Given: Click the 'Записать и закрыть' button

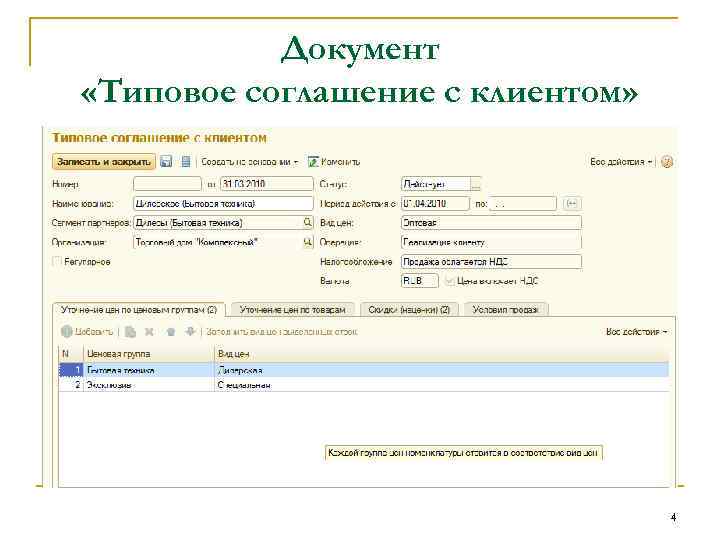Looking at the screenshot, I should (104, 162).
